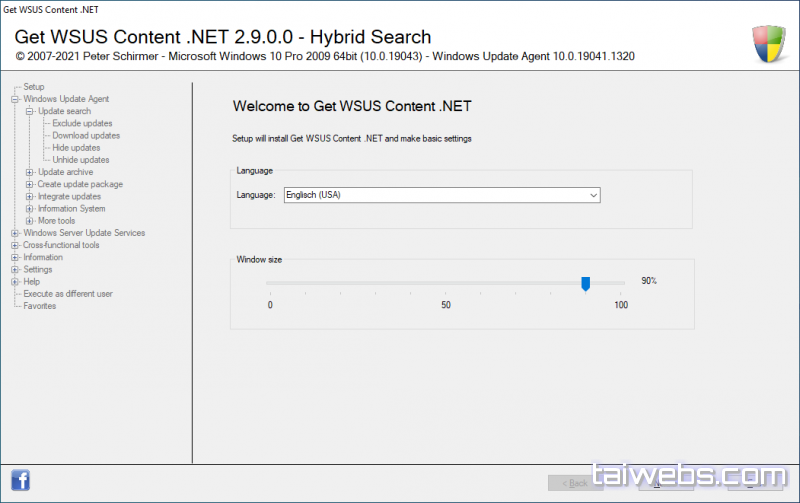Open Download updates tree entry
Screen dimensions: 800x503
click(86, 135)
